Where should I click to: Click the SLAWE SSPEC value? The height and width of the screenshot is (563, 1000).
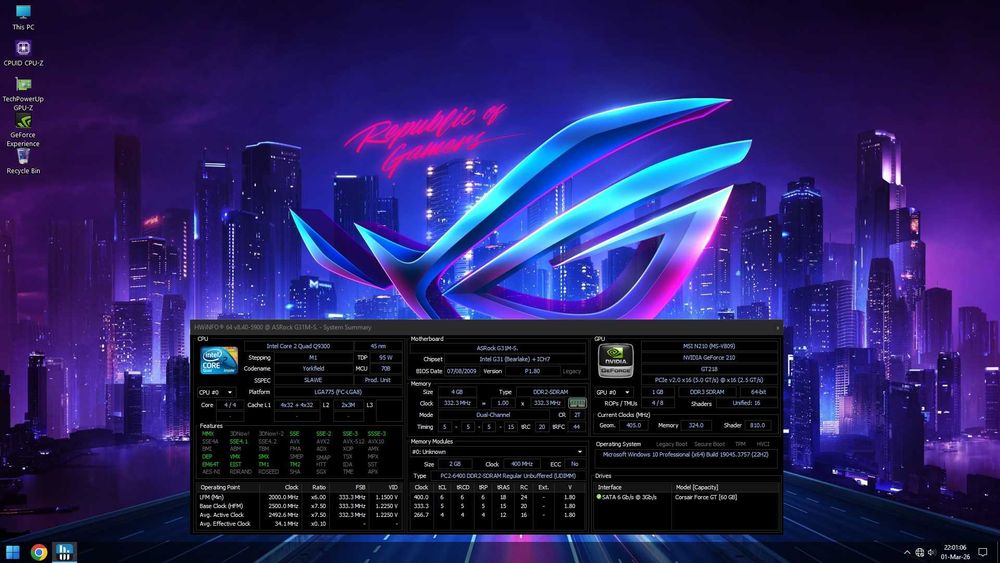pos(313,380)
